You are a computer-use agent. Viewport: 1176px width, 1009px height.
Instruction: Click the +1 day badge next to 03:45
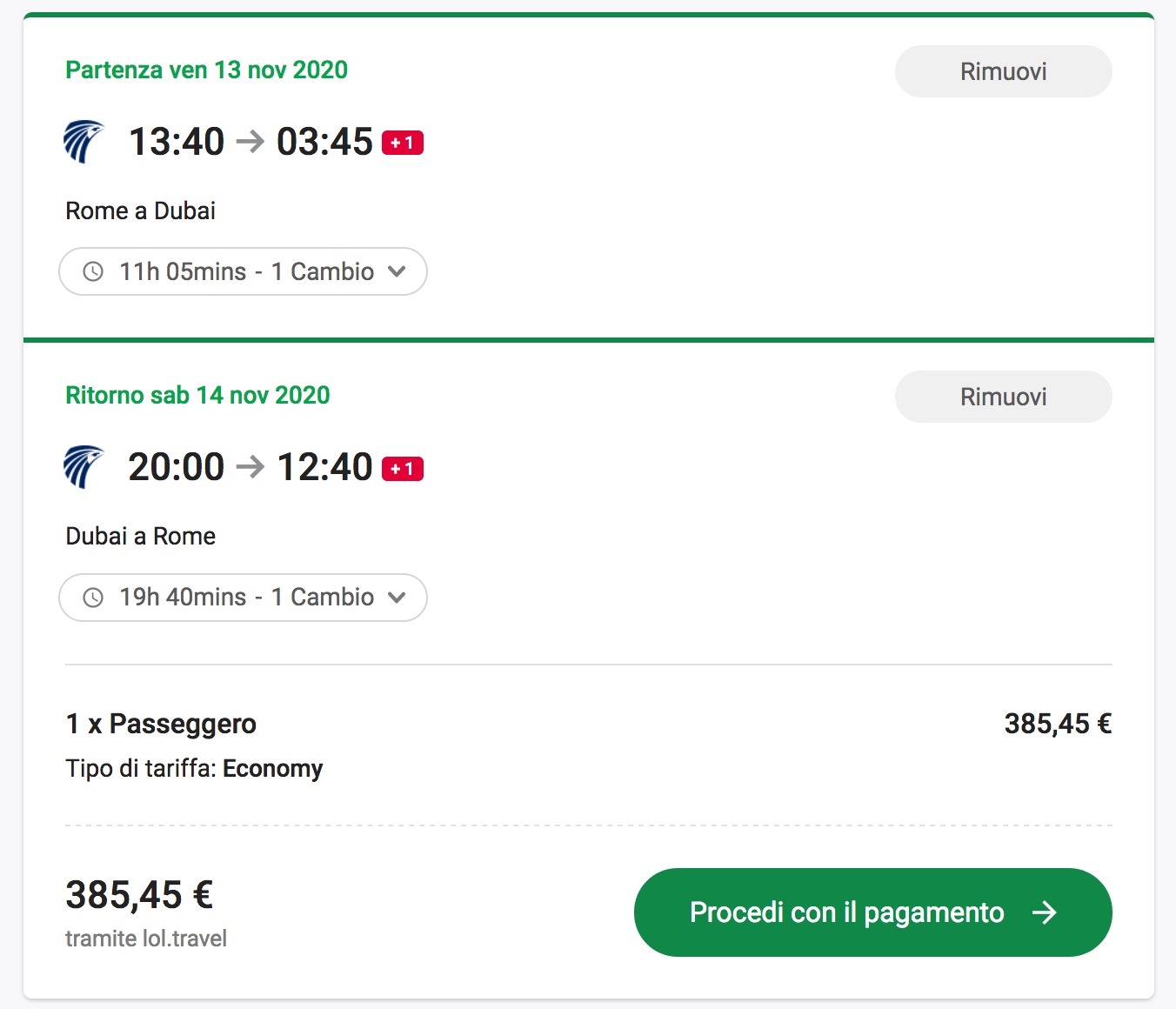[403, 143]
